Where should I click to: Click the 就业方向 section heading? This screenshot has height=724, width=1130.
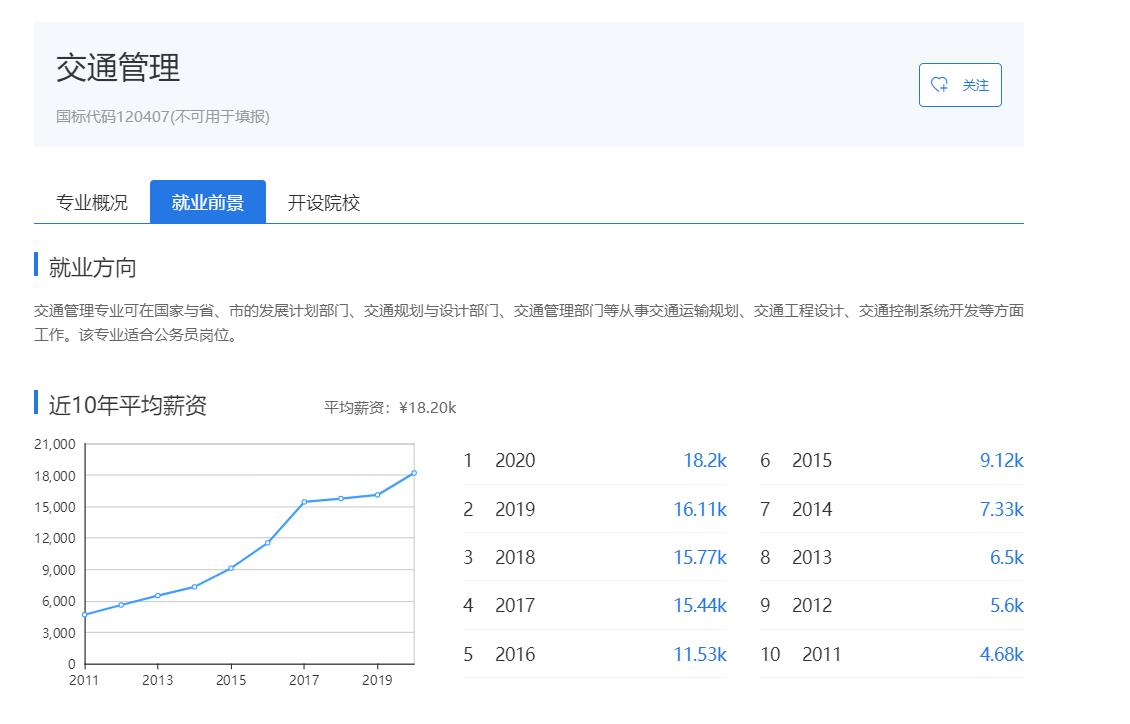(x=92, y=268)
